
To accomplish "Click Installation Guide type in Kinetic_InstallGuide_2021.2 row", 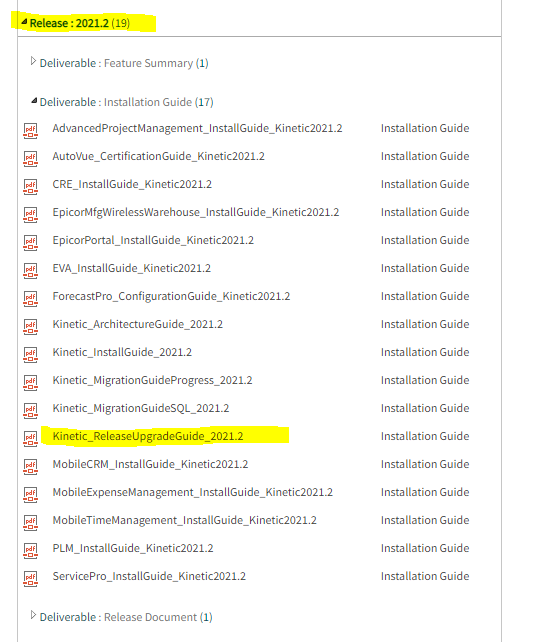I will (425, 352).
